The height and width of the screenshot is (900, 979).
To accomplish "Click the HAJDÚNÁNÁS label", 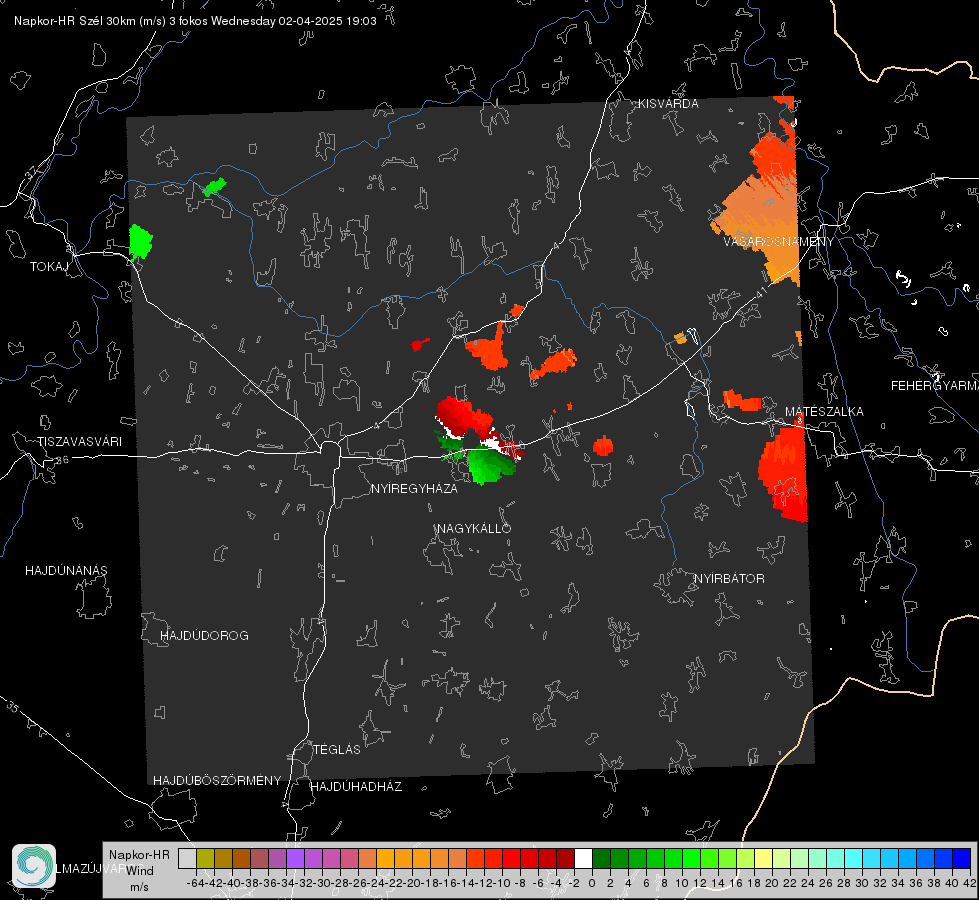I will coord(66,571).
